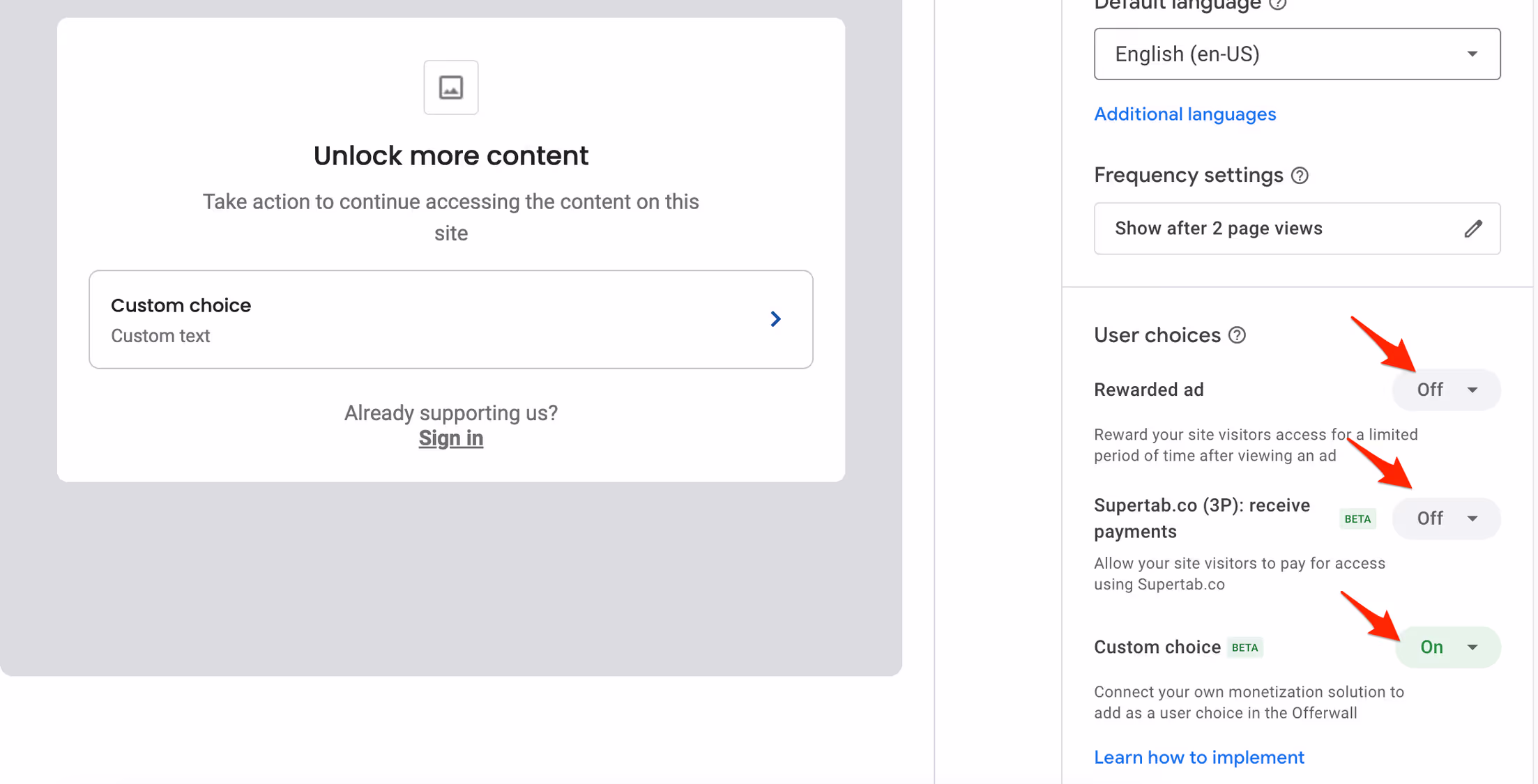Open Frequency settings help icon
The image size is (1538, 784).
point(1300,175)
